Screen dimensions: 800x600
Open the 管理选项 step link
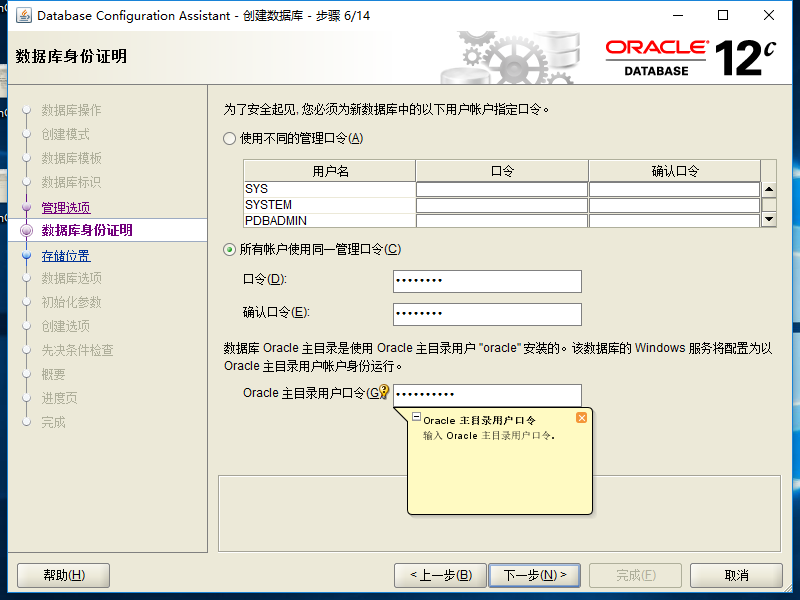tap(66, 208)
